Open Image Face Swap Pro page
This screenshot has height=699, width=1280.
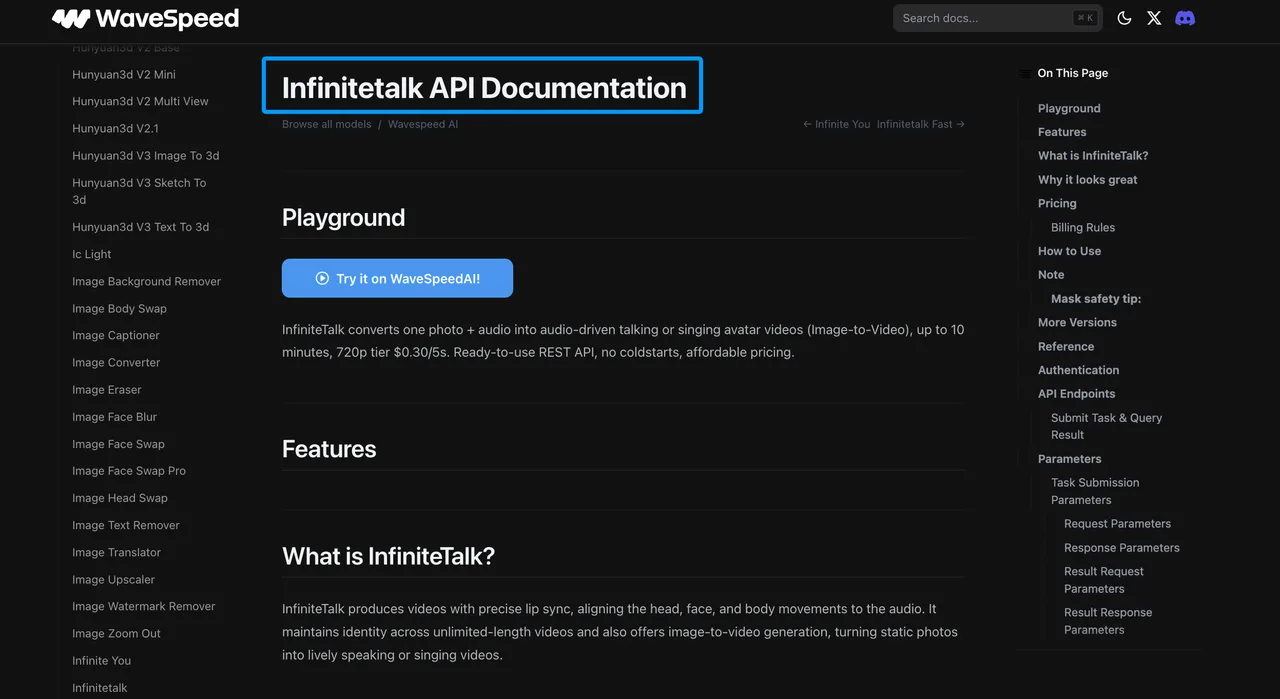pyautogui.click(x=129, y=470)
